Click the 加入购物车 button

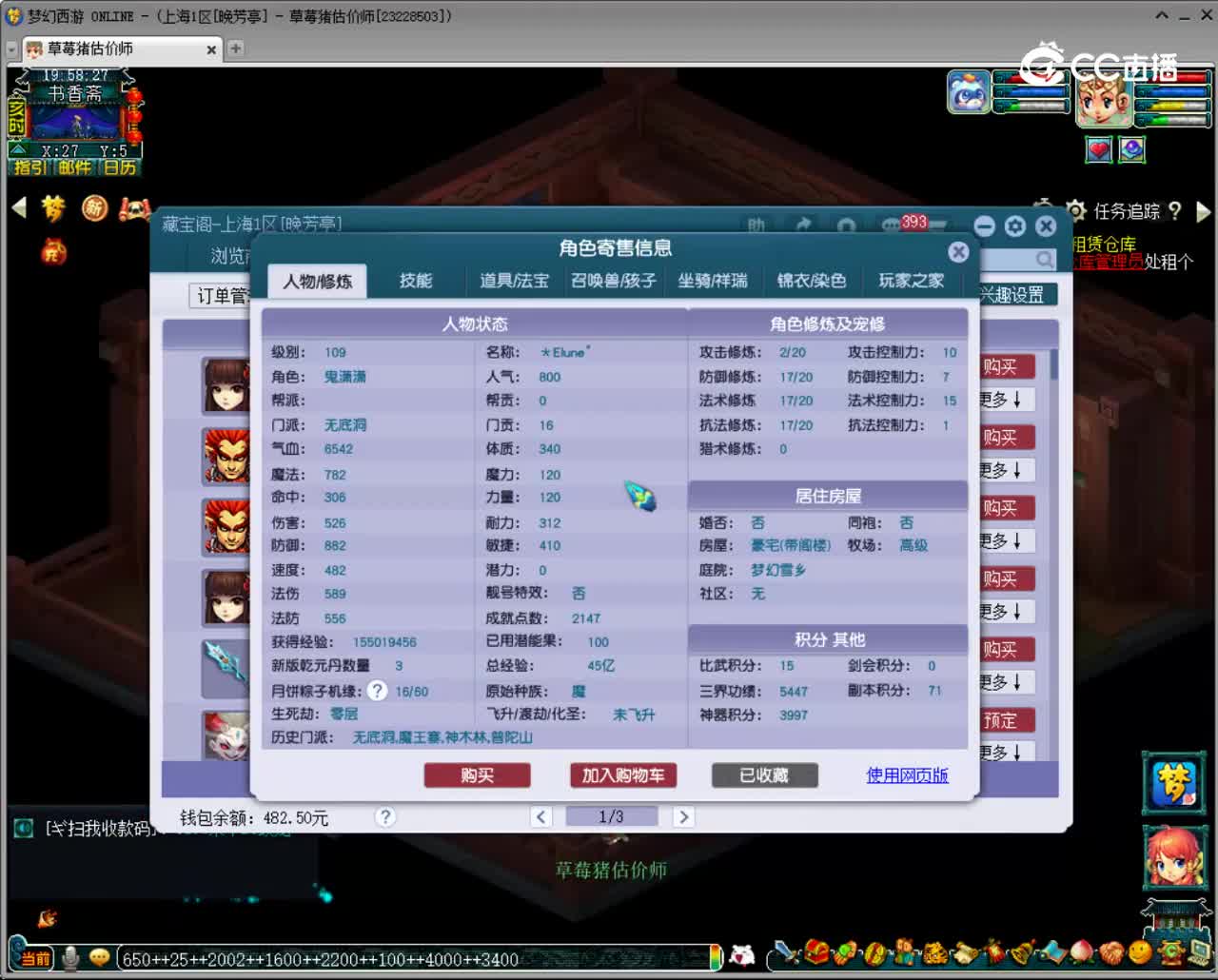click(x=623, y=775)
